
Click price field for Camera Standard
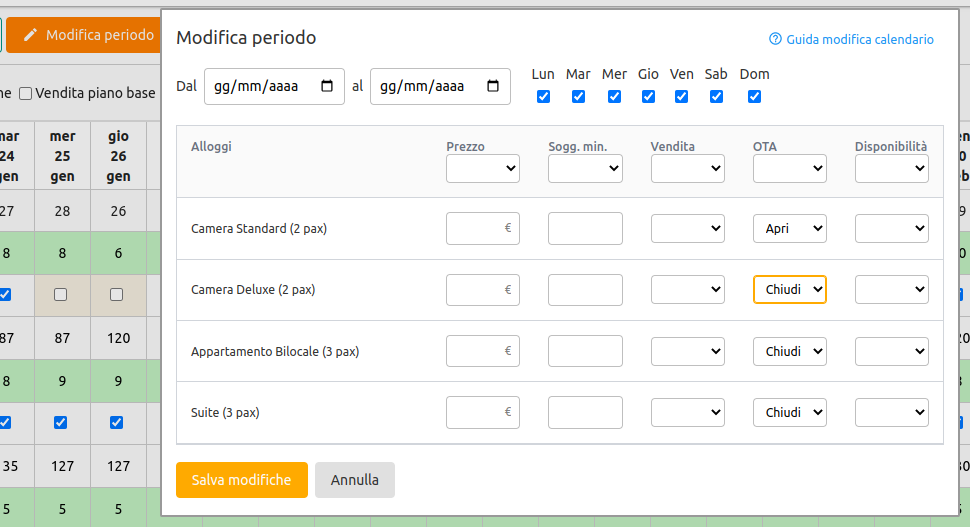[476, 229]
